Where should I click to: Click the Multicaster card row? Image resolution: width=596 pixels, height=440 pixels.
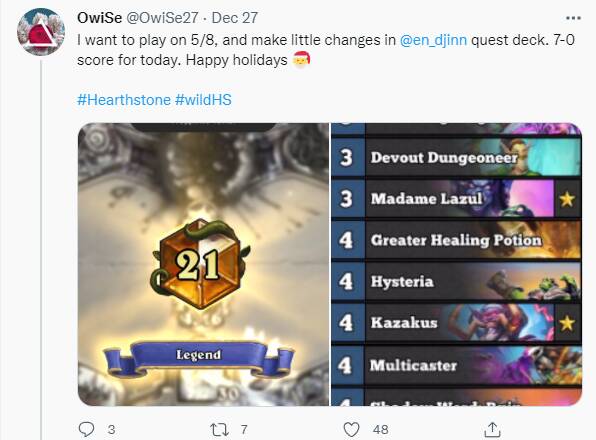click(457, 365)
